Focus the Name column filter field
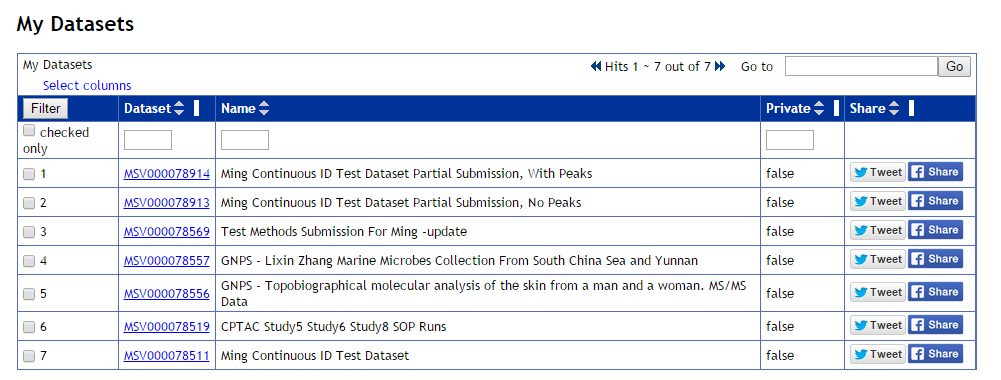This screenshot has height=380, width=1001. coord(245,140)
